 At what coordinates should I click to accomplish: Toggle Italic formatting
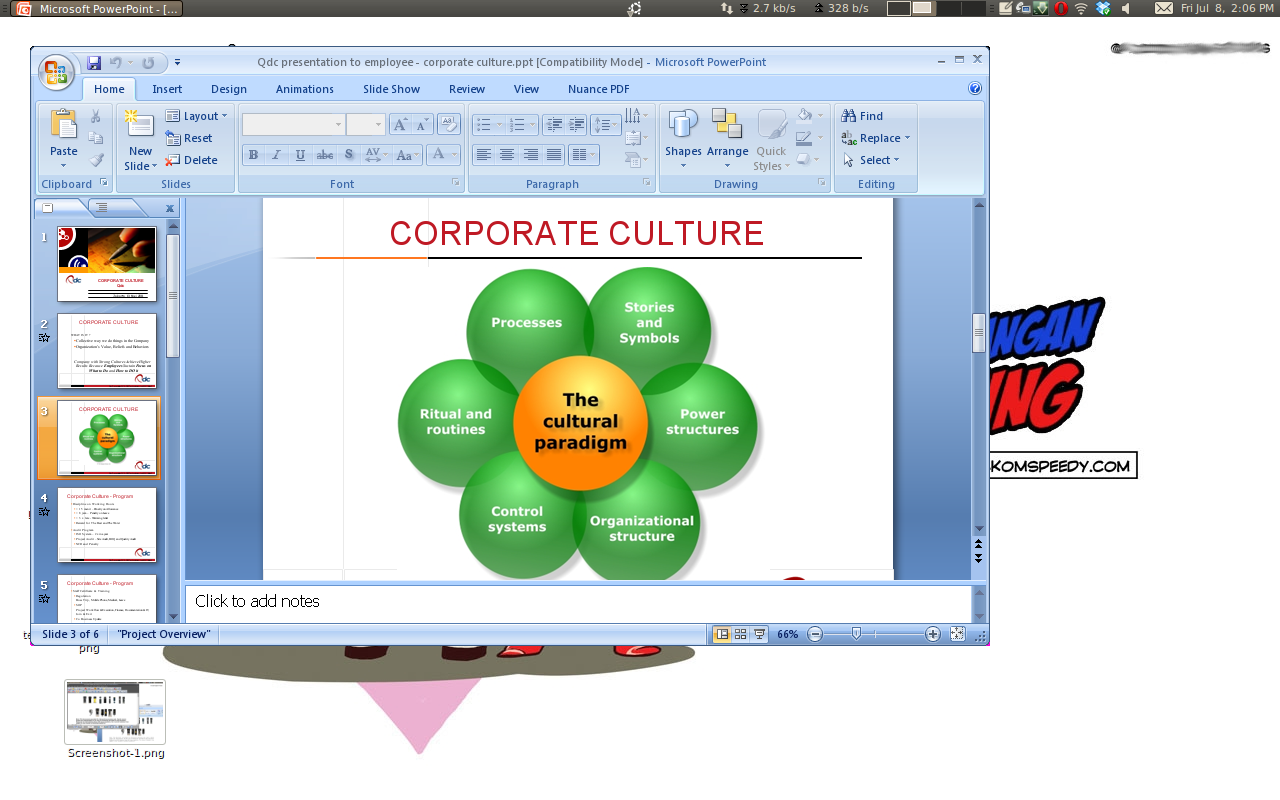[276, 155]
